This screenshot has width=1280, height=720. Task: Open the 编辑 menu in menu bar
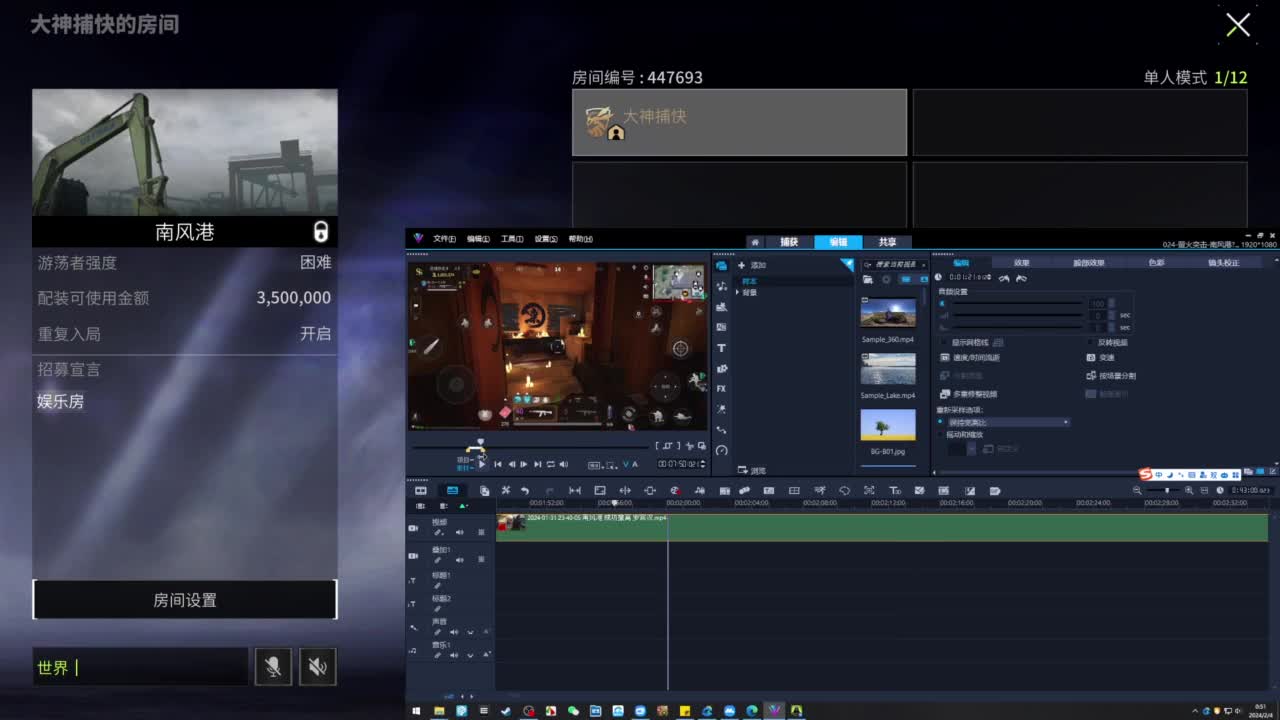[478, 239]
